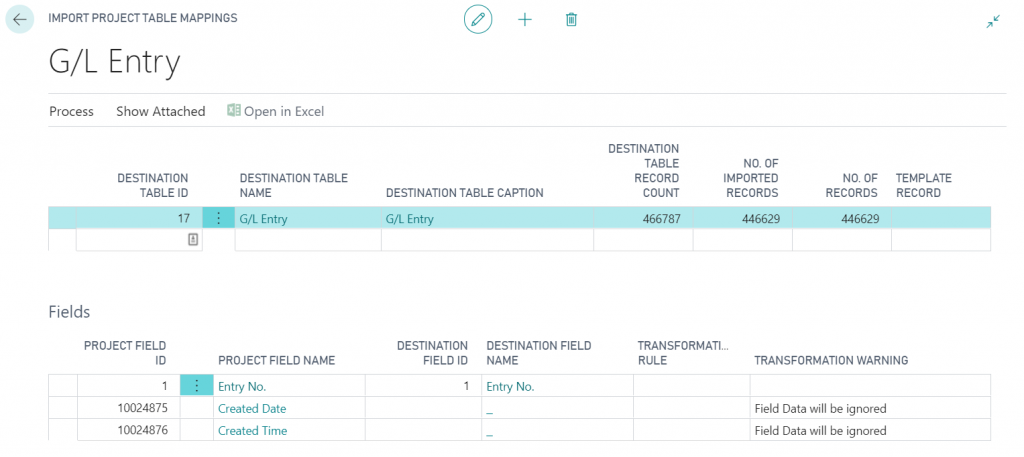Screen dimensions: 1024x457
Task: Click the pencil edit icon
Action: [x=478, y=19]
